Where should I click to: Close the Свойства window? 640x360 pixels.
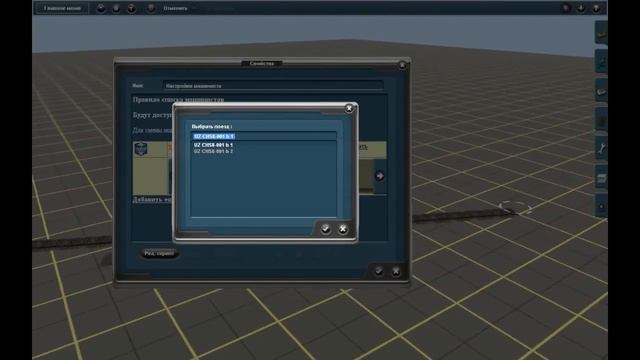(402, 65)
